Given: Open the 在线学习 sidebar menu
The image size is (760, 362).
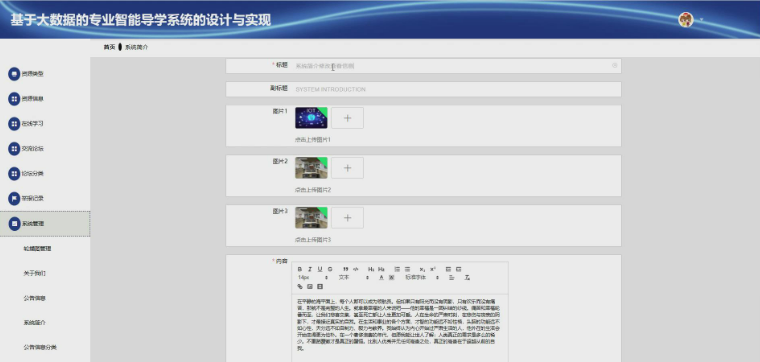Looking at the screenshot, I should [x=45, y=124].
